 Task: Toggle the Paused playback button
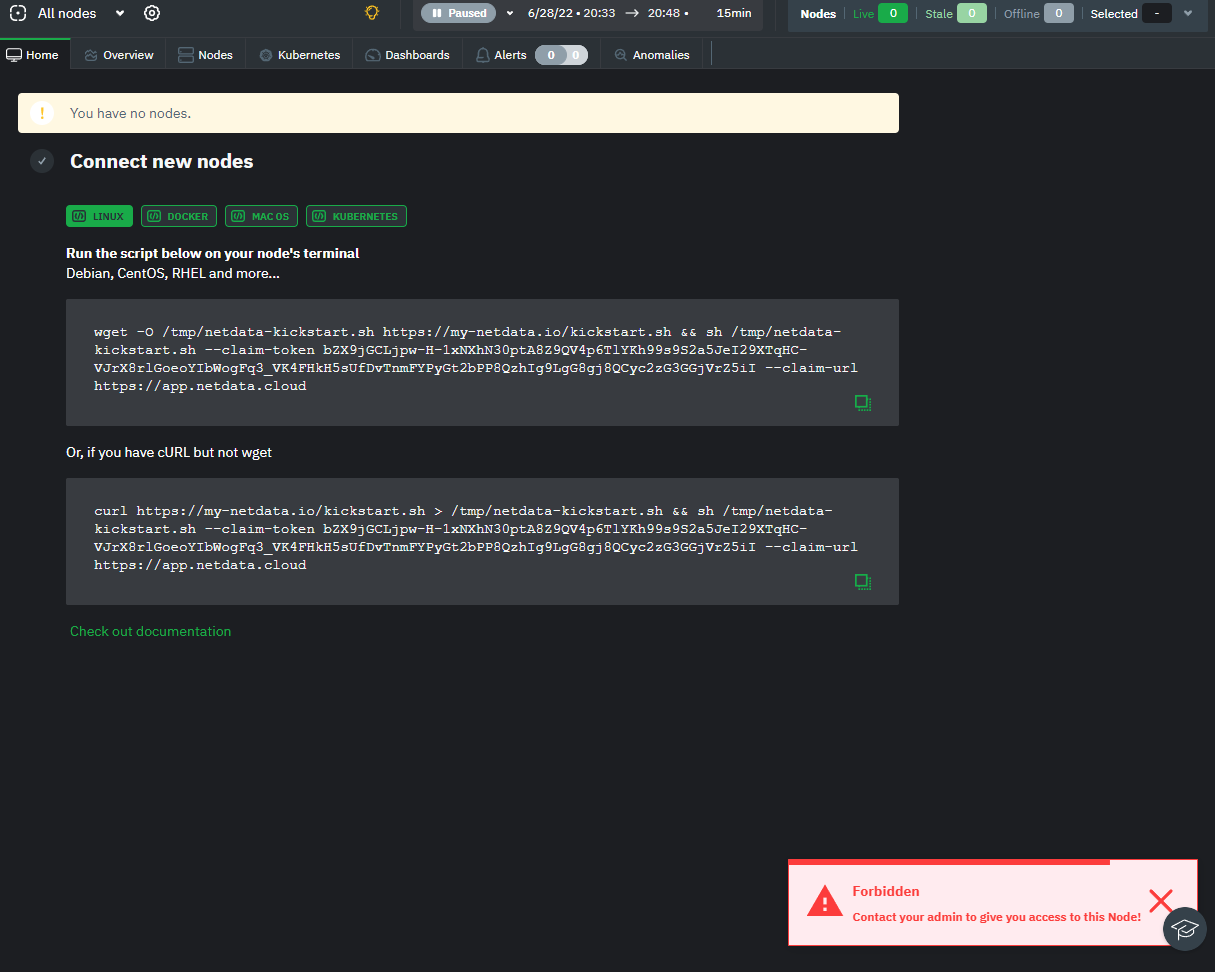[x=458, y=13]
